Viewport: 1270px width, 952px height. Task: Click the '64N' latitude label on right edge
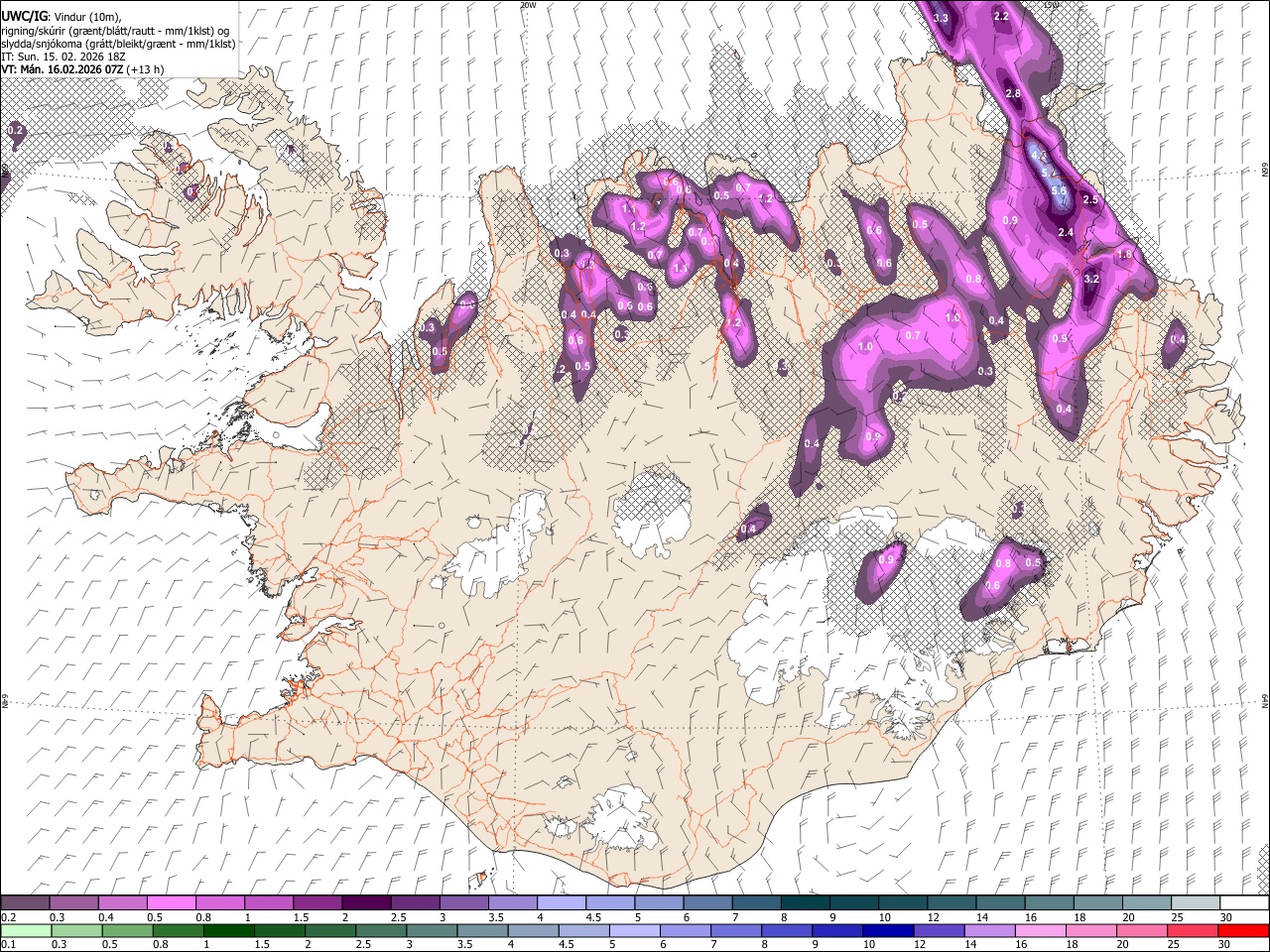(1265, 701)
